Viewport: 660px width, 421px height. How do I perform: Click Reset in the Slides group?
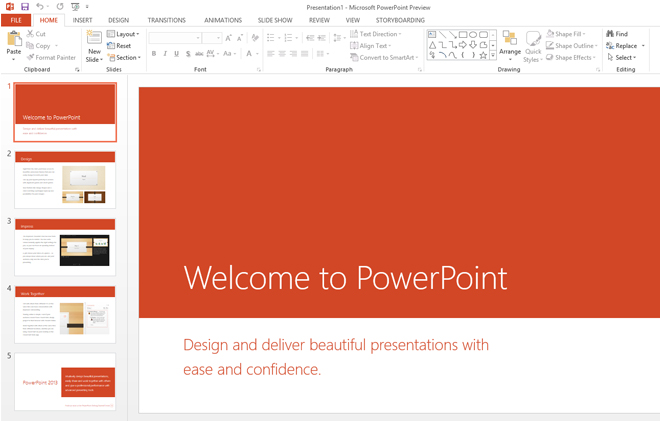pyautogui.click(x=119, y=45)
